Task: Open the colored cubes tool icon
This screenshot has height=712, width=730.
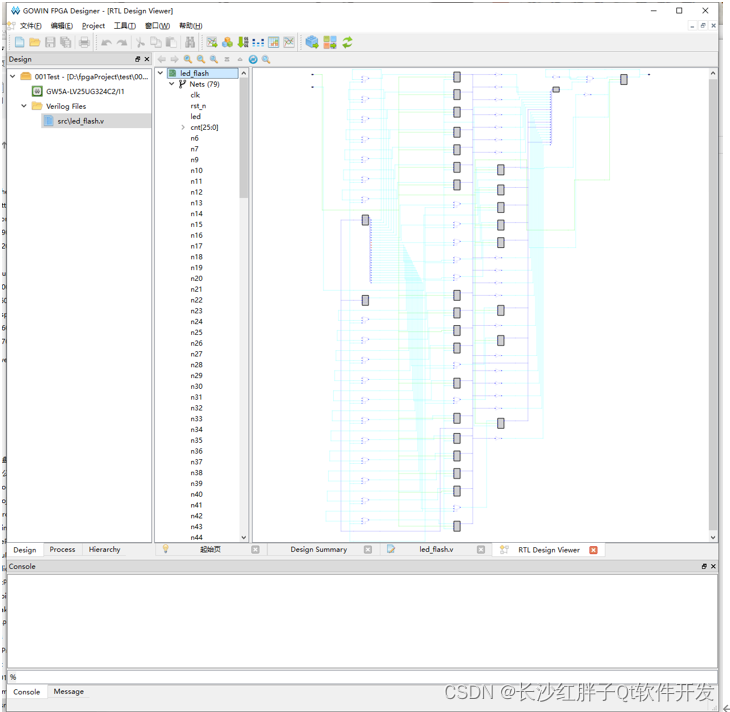Action: 227,42
